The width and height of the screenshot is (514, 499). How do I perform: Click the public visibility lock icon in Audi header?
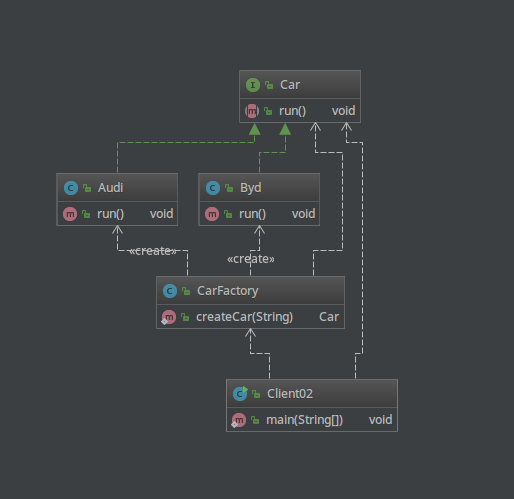[87, 188]
